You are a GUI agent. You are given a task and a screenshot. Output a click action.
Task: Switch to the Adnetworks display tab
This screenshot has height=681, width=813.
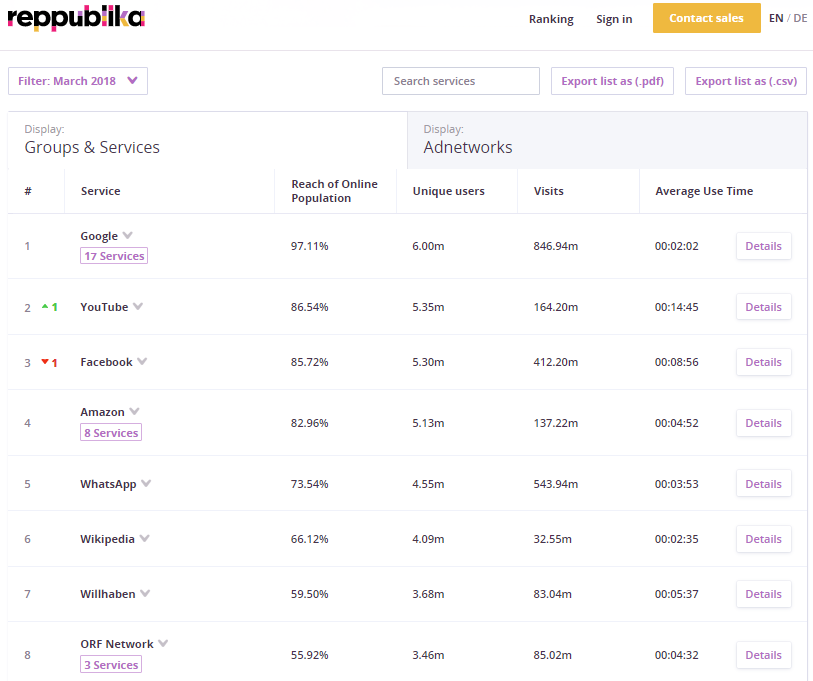(607, 140)
